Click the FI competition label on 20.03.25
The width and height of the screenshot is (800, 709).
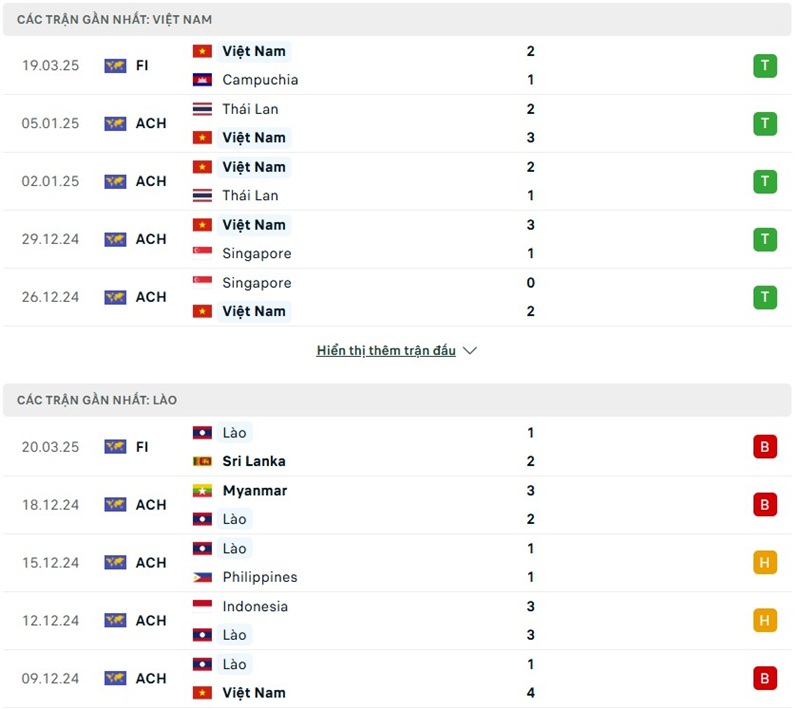click(142, 447)
